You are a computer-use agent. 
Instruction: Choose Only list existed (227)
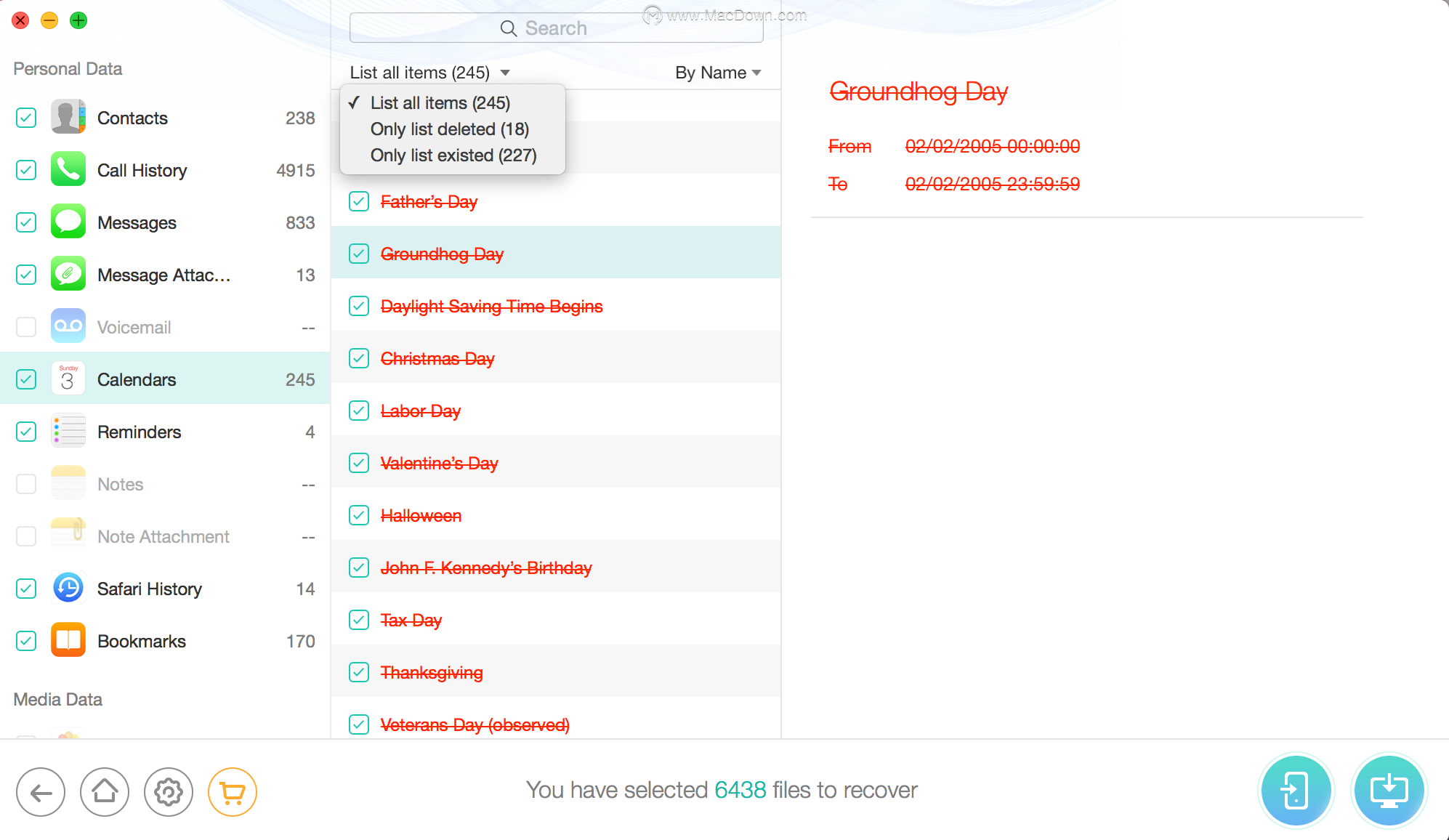(453, 156)
